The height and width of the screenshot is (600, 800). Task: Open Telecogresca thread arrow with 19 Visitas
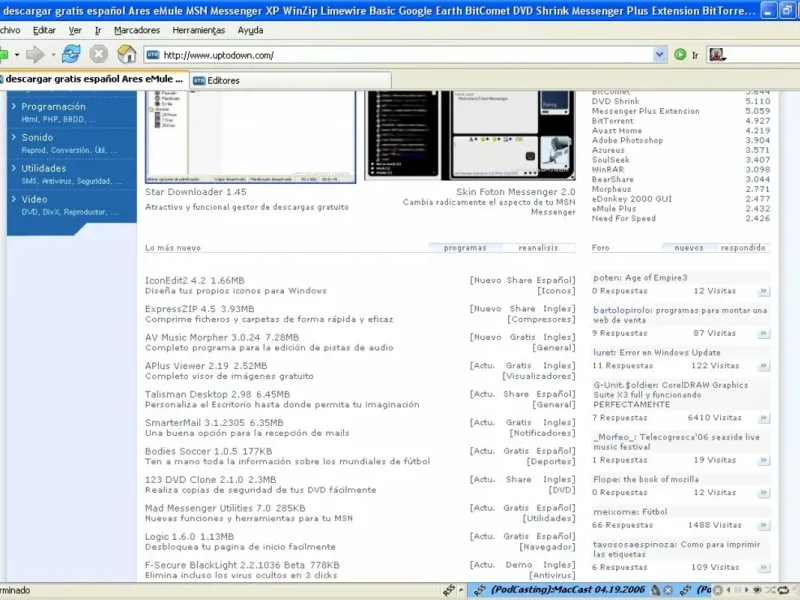coord(763,460)
